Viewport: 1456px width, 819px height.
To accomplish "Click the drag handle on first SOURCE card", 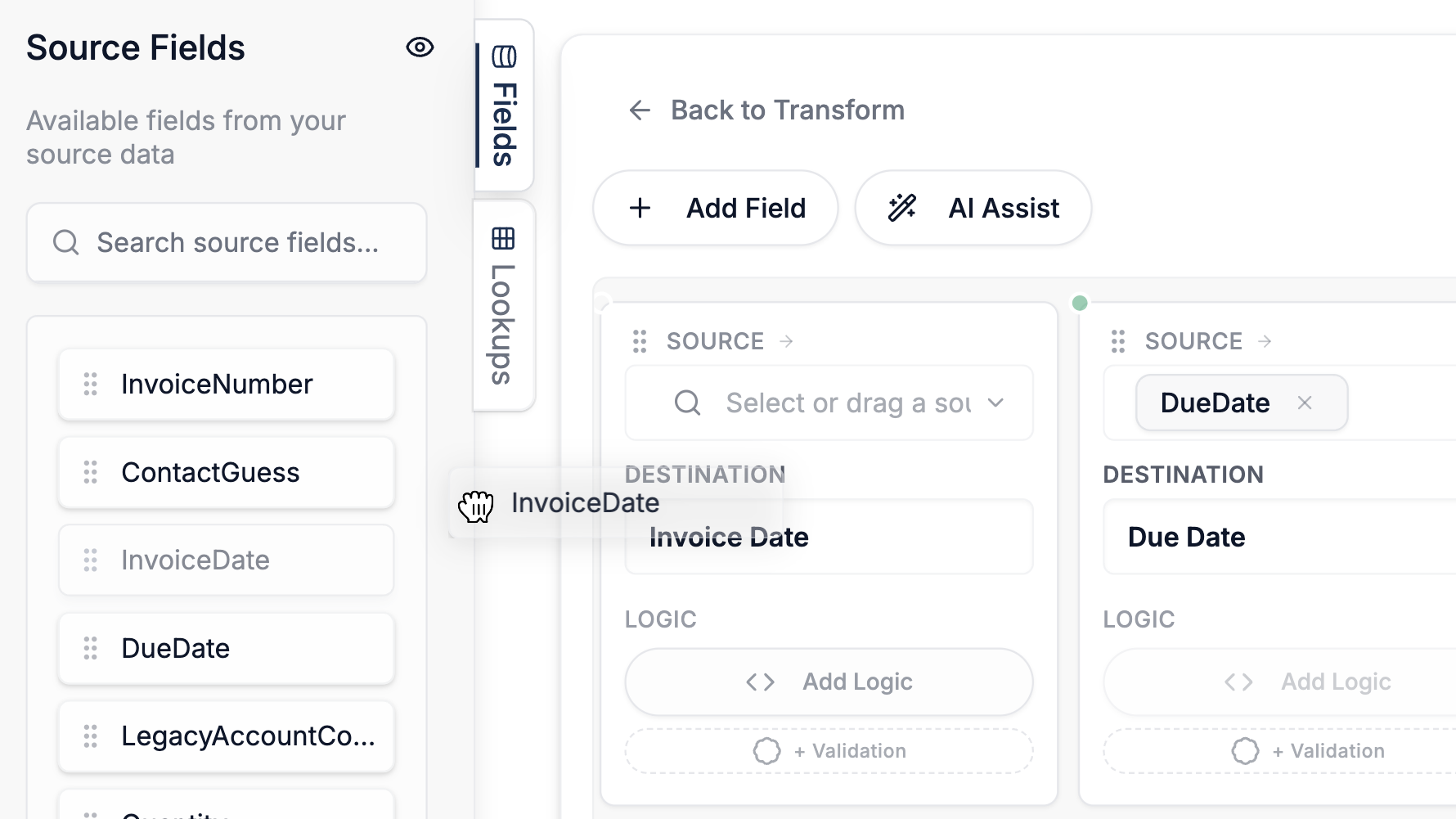I will click(640, 341).
